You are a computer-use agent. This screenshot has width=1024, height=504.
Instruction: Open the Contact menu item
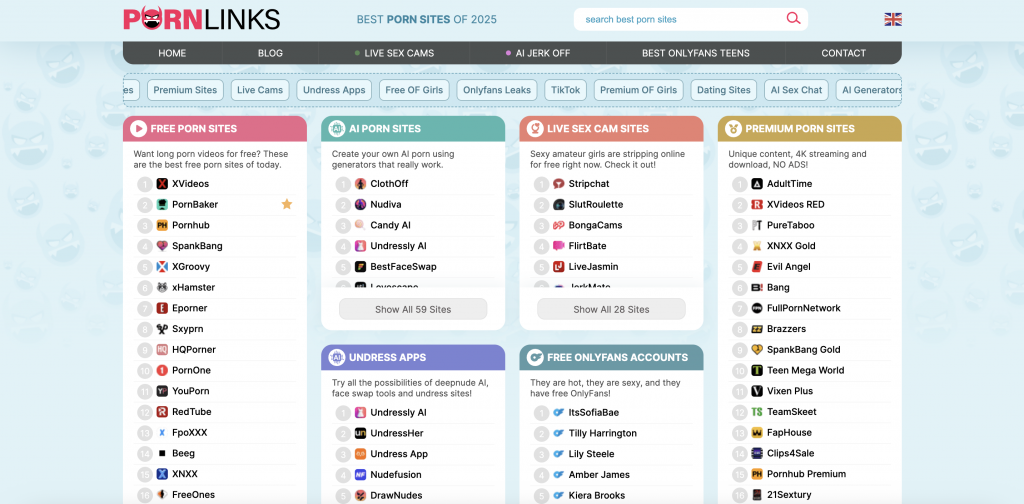point(843,53)
